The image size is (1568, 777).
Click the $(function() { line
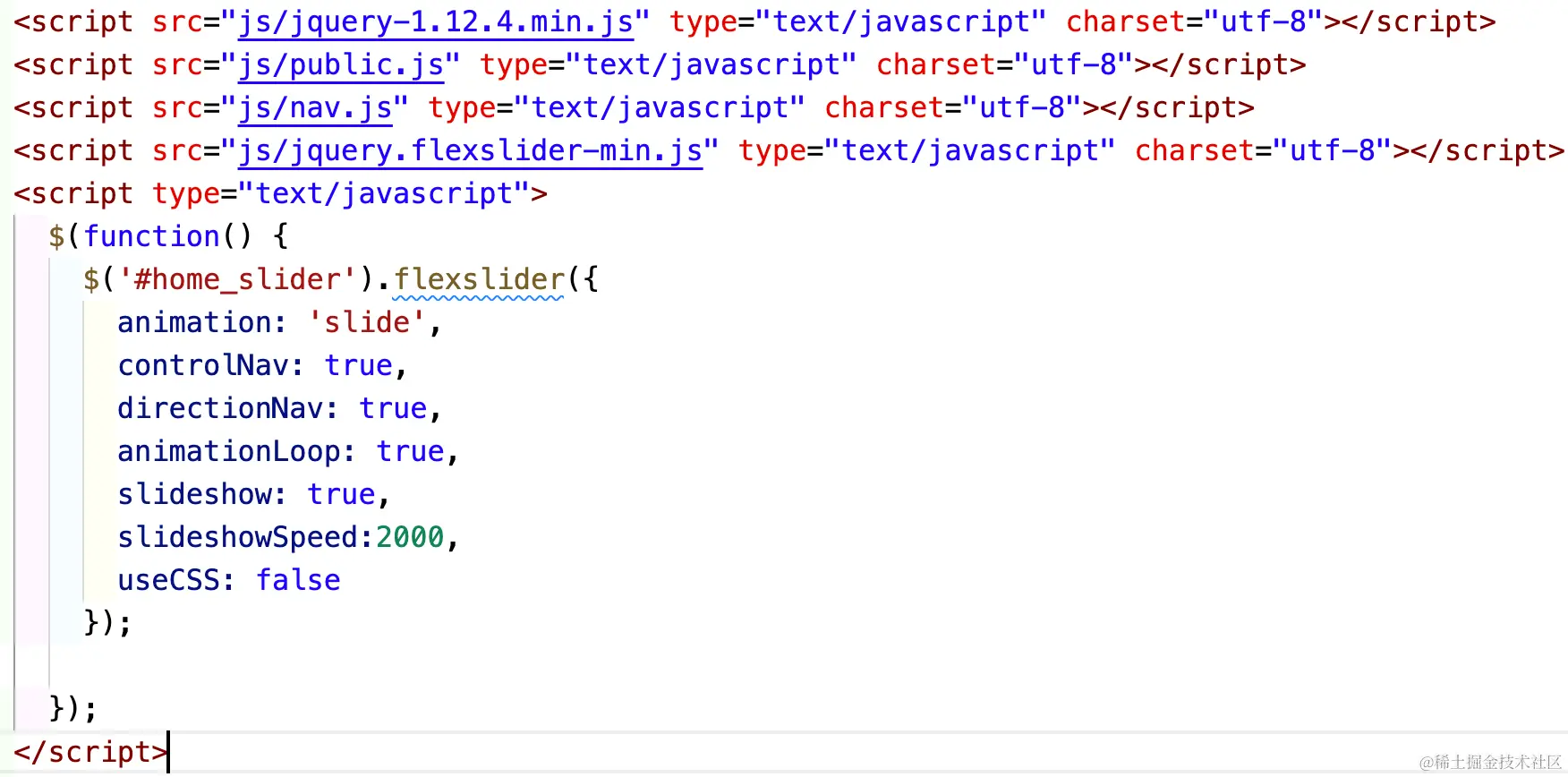pyautogui.click(x=168, y=236)
